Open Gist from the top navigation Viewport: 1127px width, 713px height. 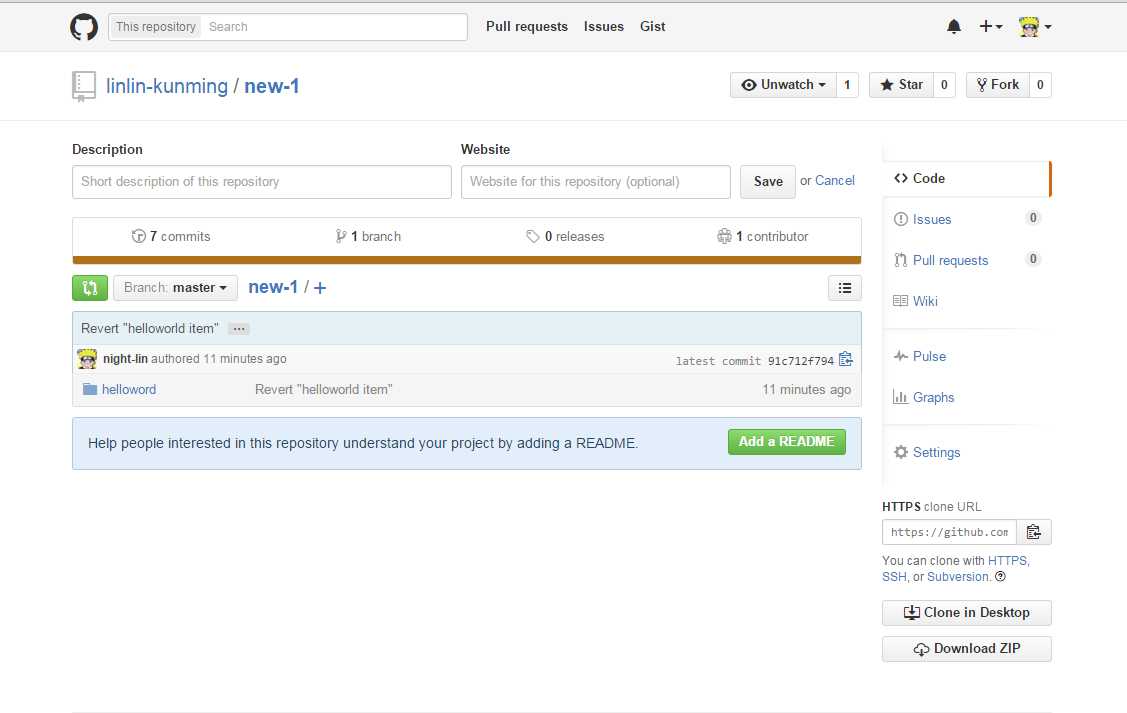click(653, 27)
